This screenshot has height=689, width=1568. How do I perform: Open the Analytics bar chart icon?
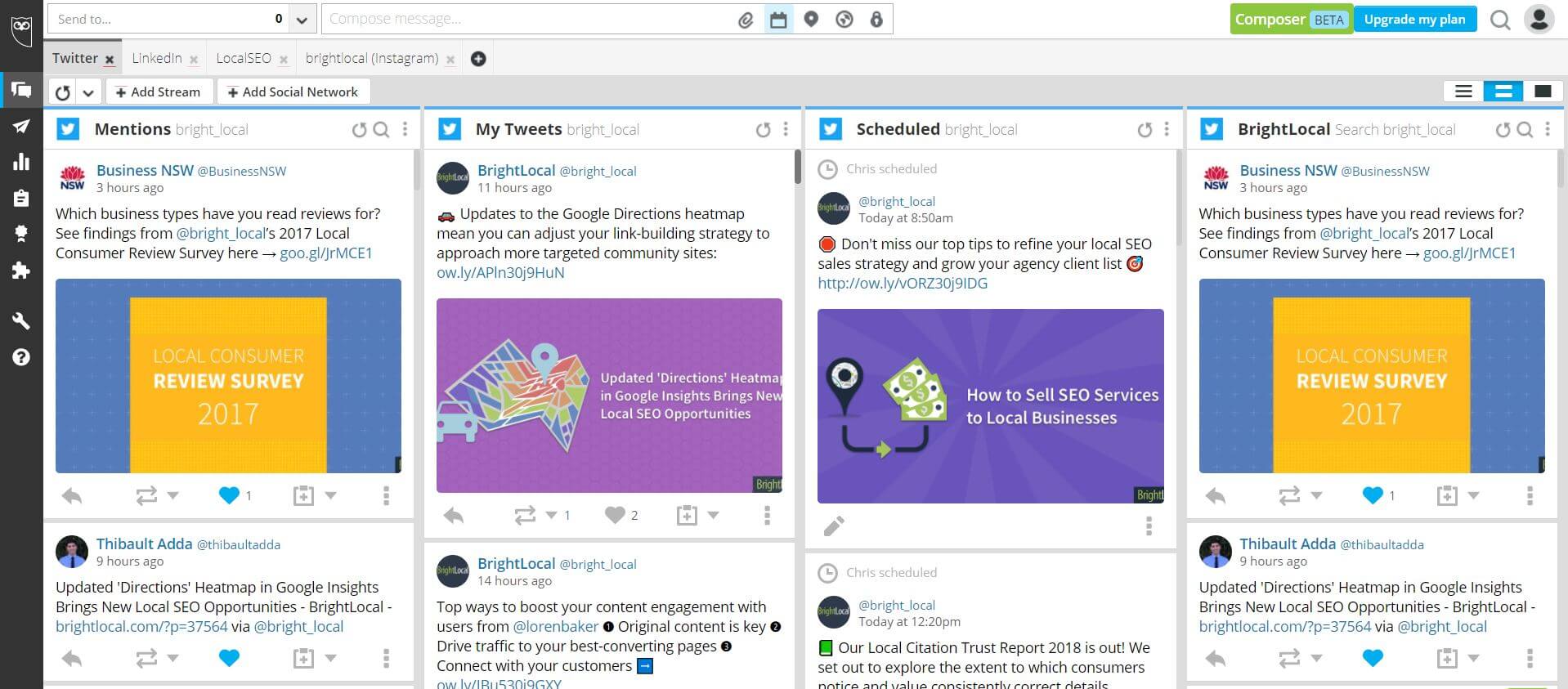point(21,161)
